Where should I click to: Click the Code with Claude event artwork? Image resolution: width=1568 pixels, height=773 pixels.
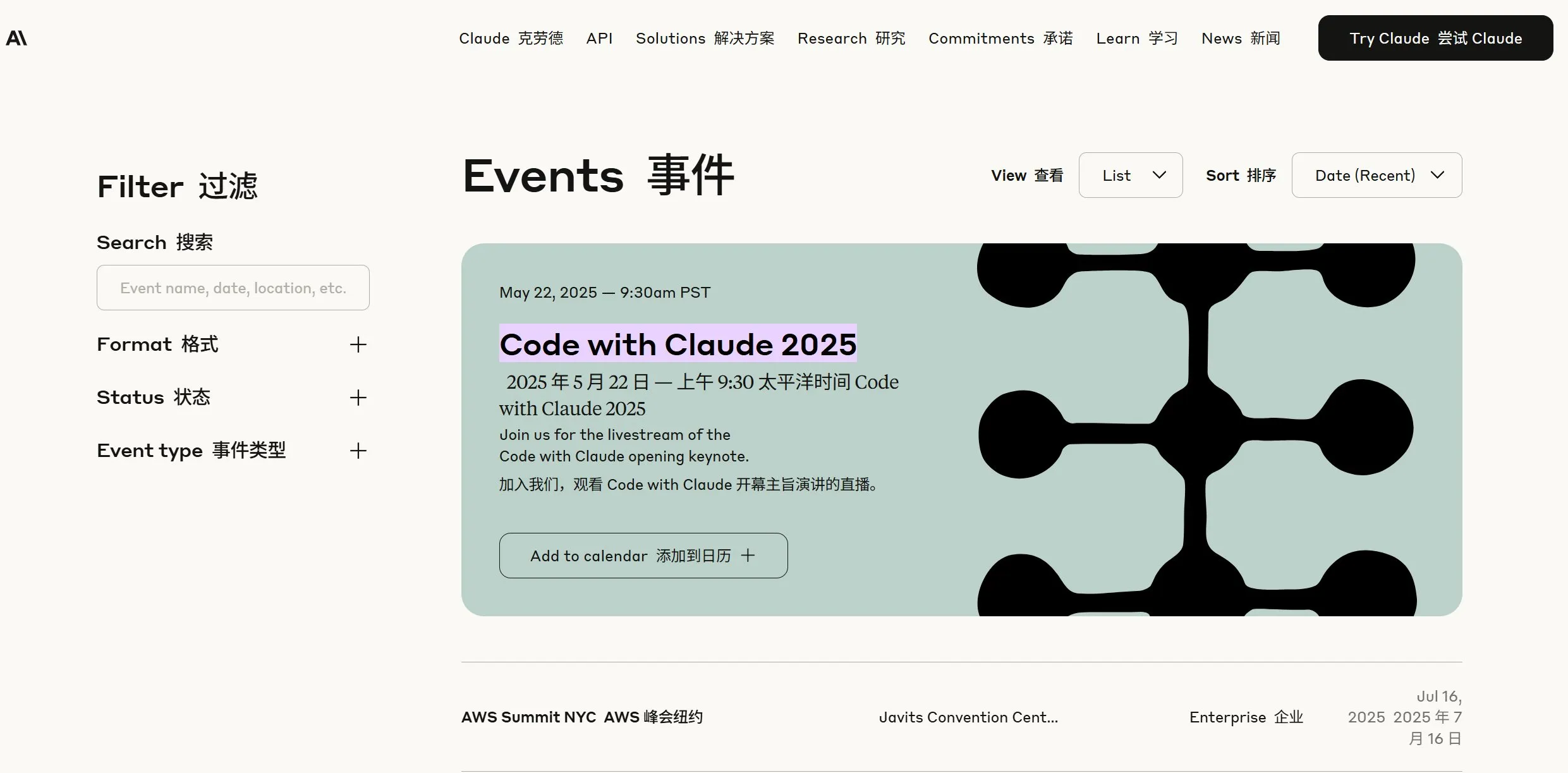click(1196, 430)
